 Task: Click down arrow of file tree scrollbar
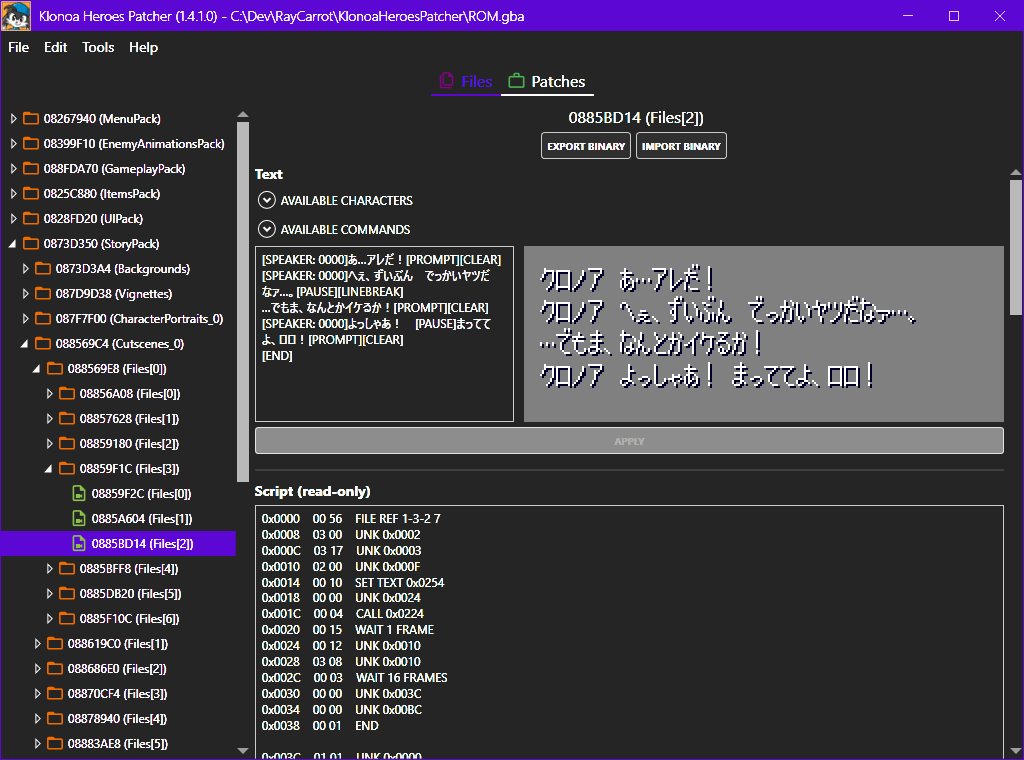[243, 751]
